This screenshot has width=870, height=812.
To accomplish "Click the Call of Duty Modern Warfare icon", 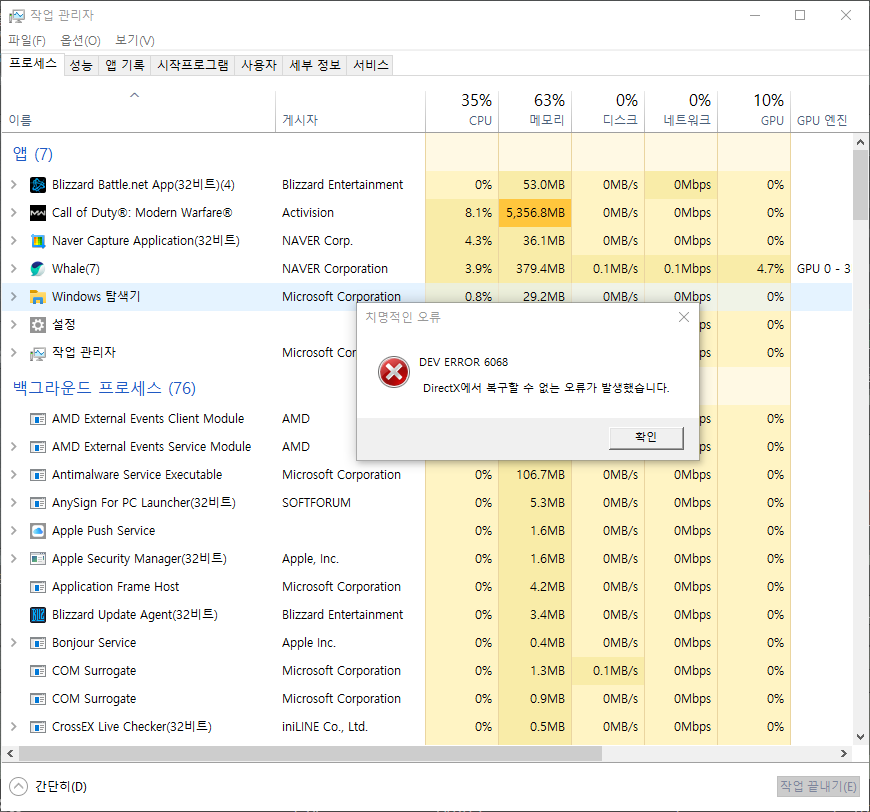I will pyautogui.click(x=38, y=213).
